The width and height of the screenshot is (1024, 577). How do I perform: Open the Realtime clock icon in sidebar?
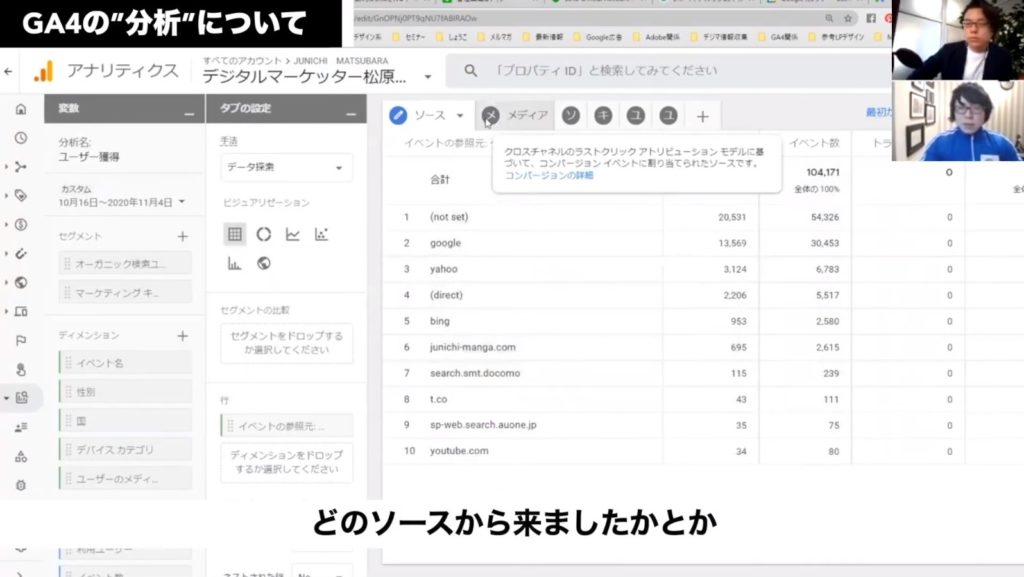21,138
